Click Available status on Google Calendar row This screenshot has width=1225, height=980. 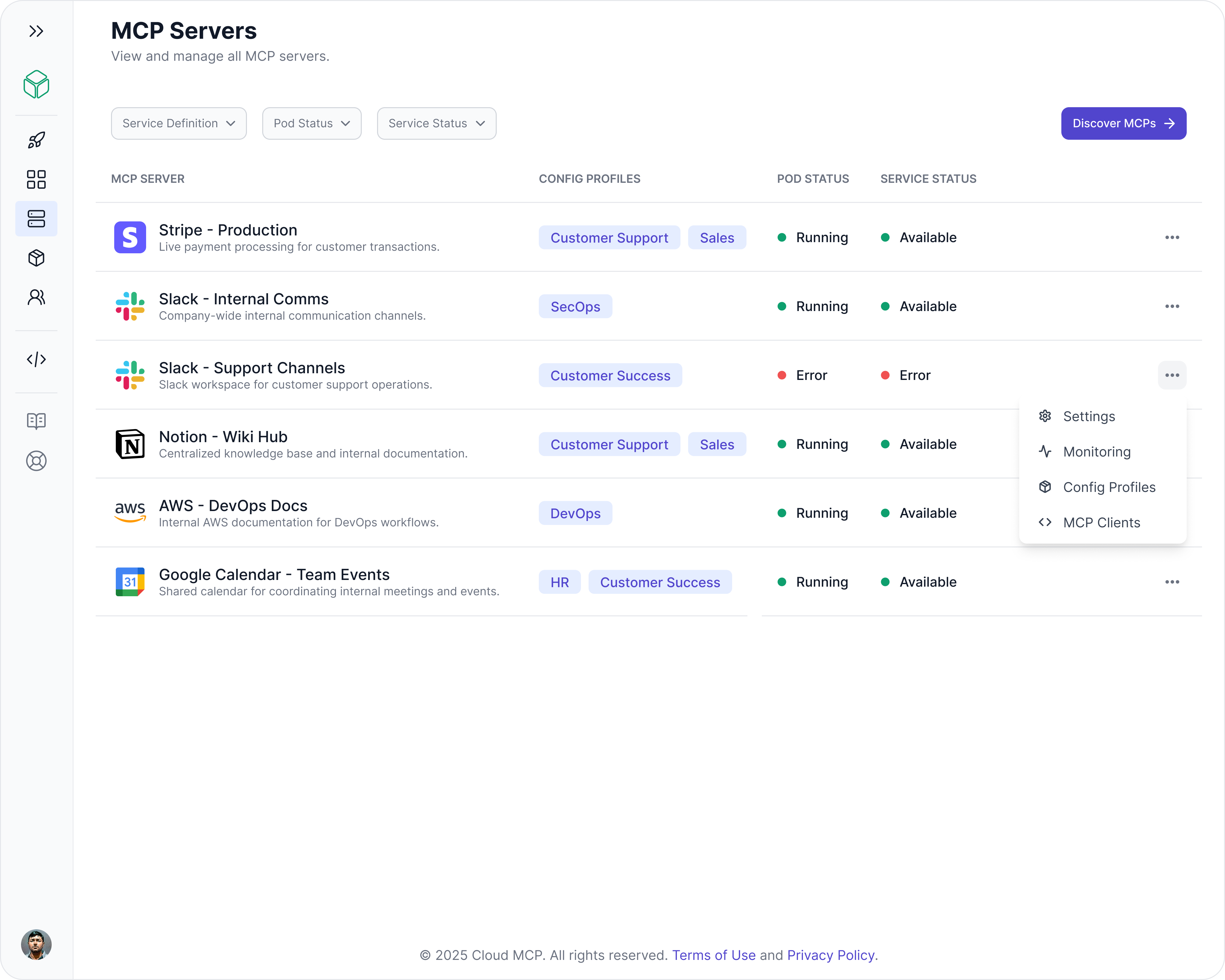tap(918, 582)
